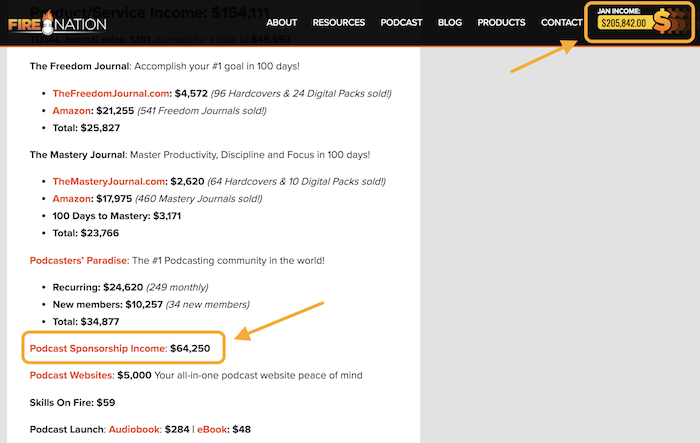
Task: Click the Fire Nation logo
Action: tap(57, 23)
